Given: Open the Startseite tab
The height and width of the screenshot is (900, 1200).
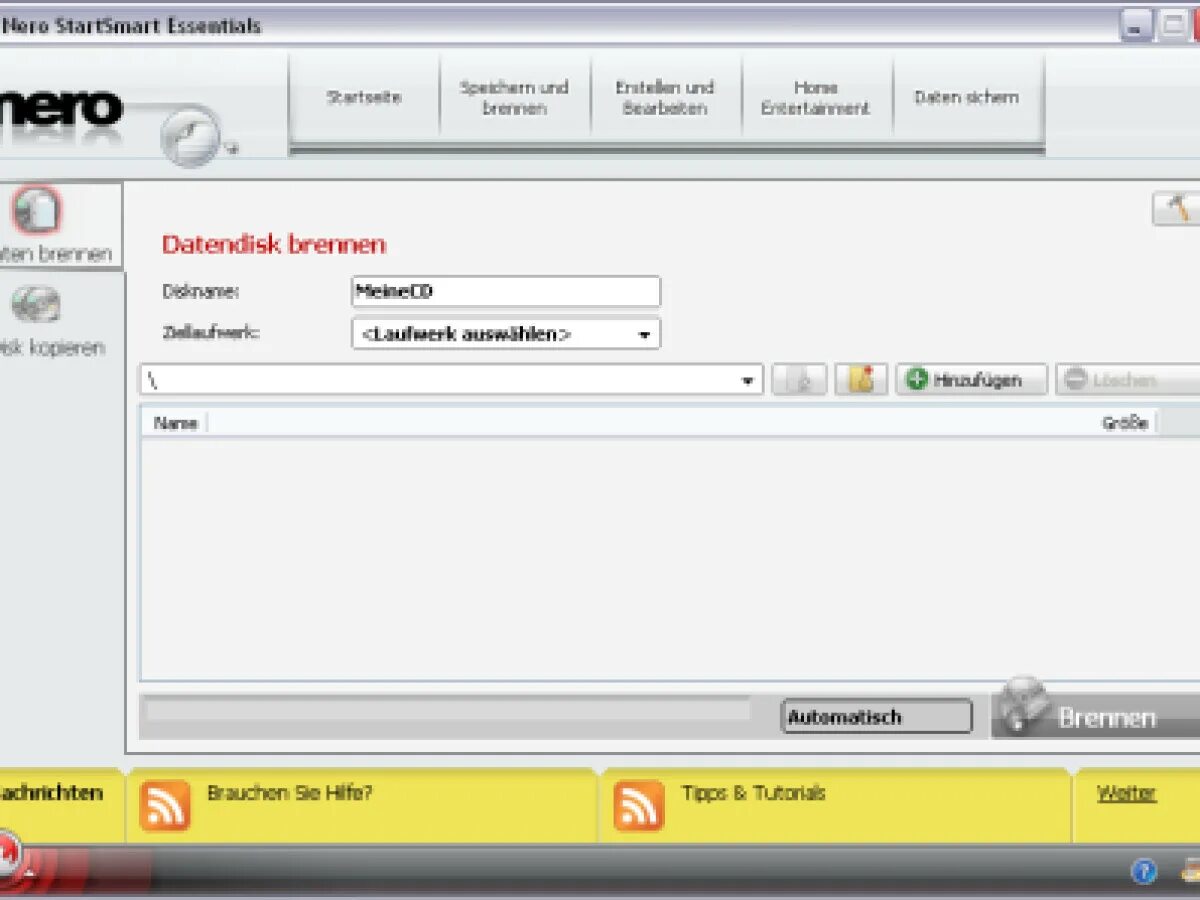Looking at the screenshot, I should pos(364,98).
